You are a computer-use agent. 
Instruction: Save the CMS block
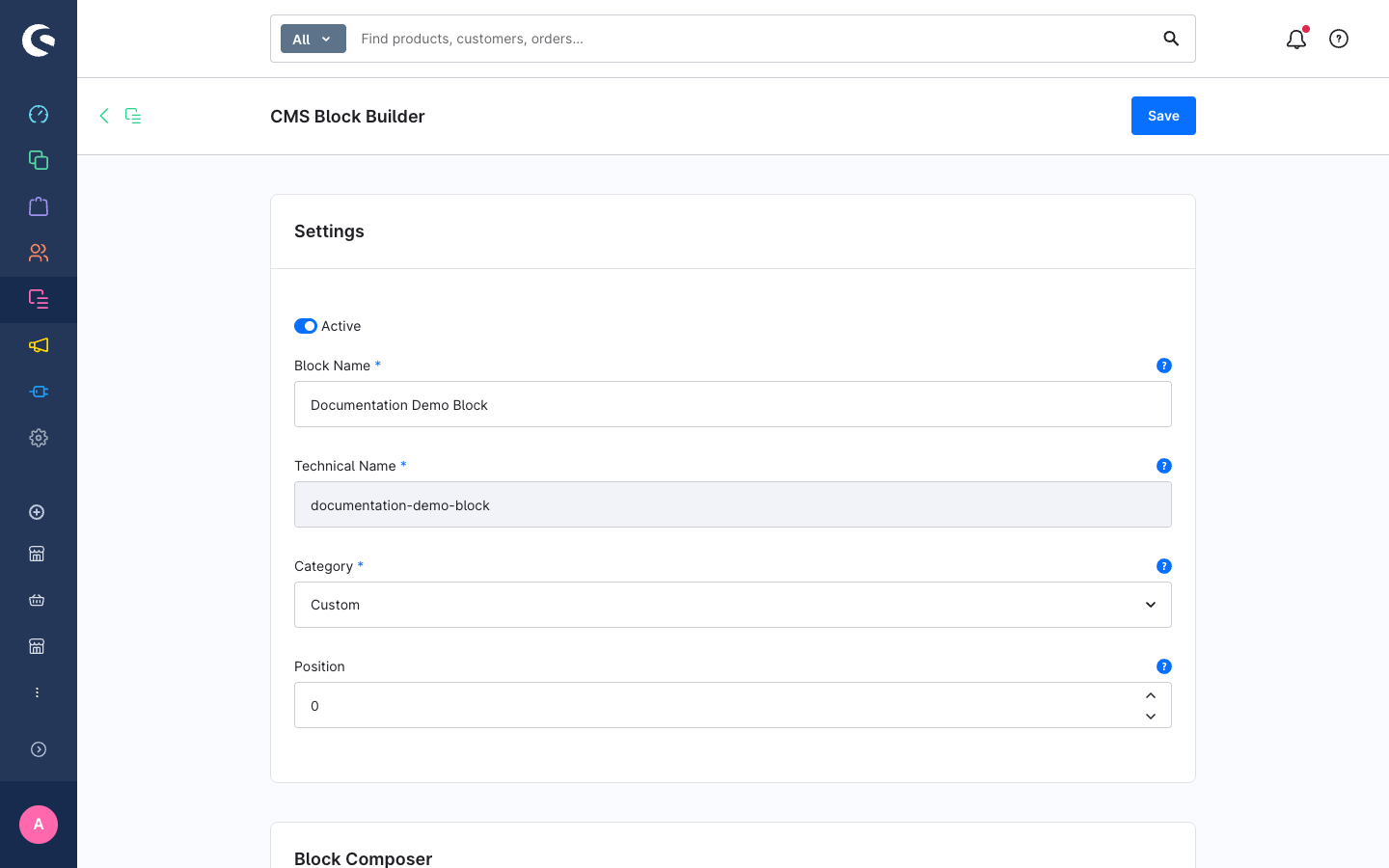(1163, 116)
